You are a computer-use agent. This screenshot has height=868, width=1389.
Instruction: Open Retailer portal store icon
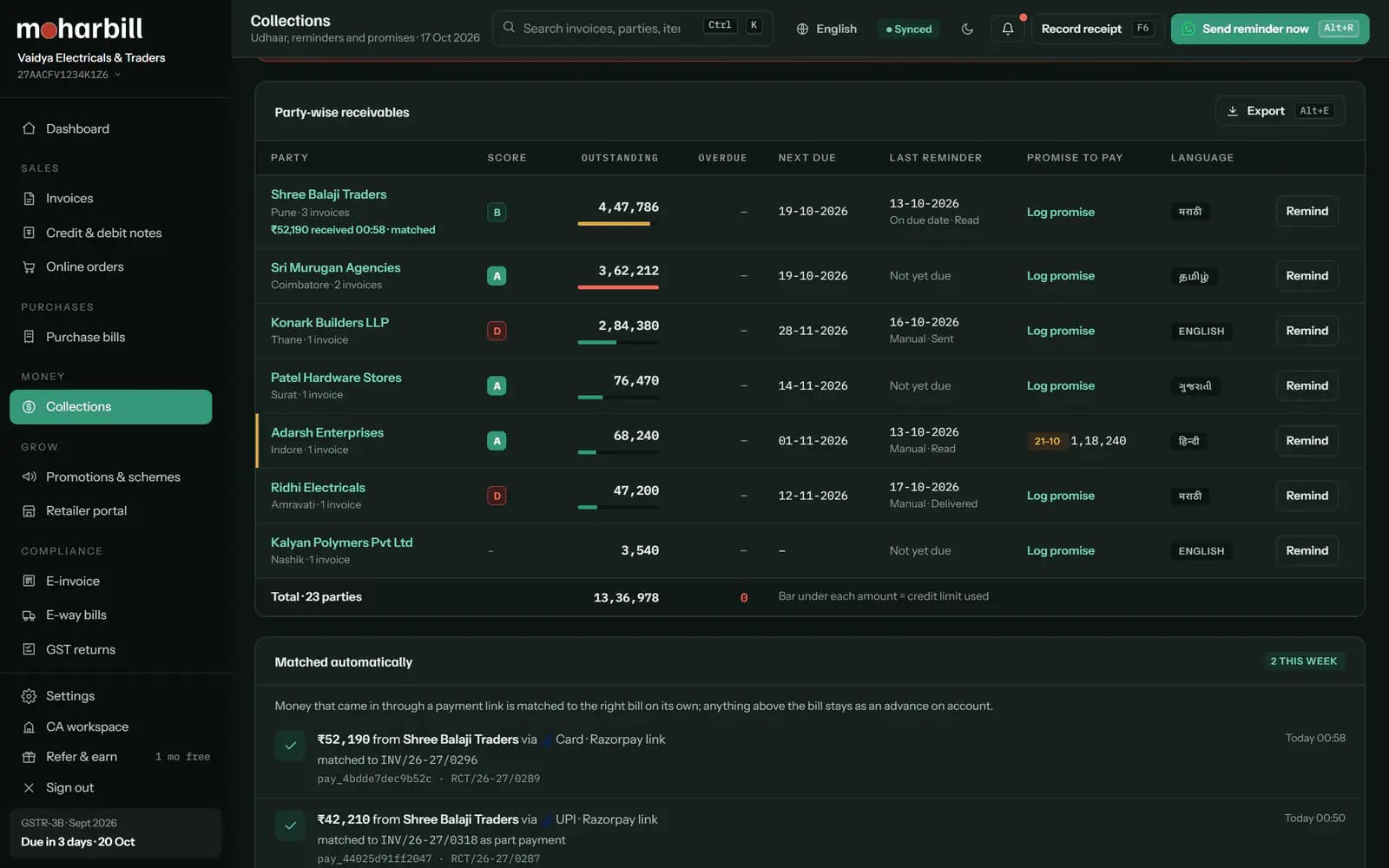[x=29, y=510]
